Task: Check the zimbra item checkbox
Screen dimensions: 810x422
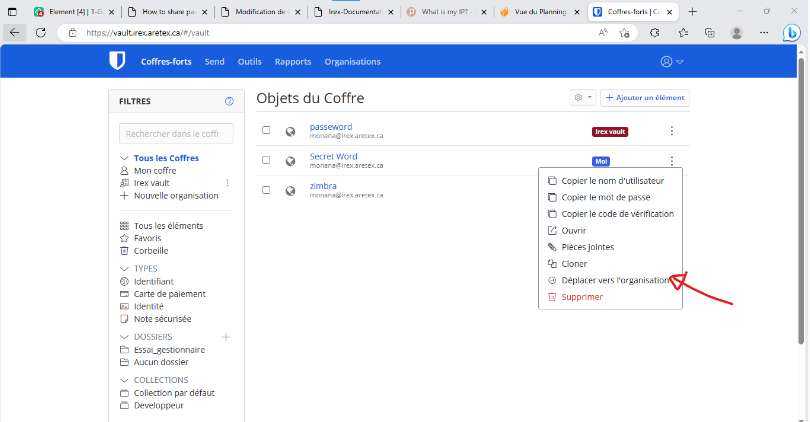Action: point(266,190)
